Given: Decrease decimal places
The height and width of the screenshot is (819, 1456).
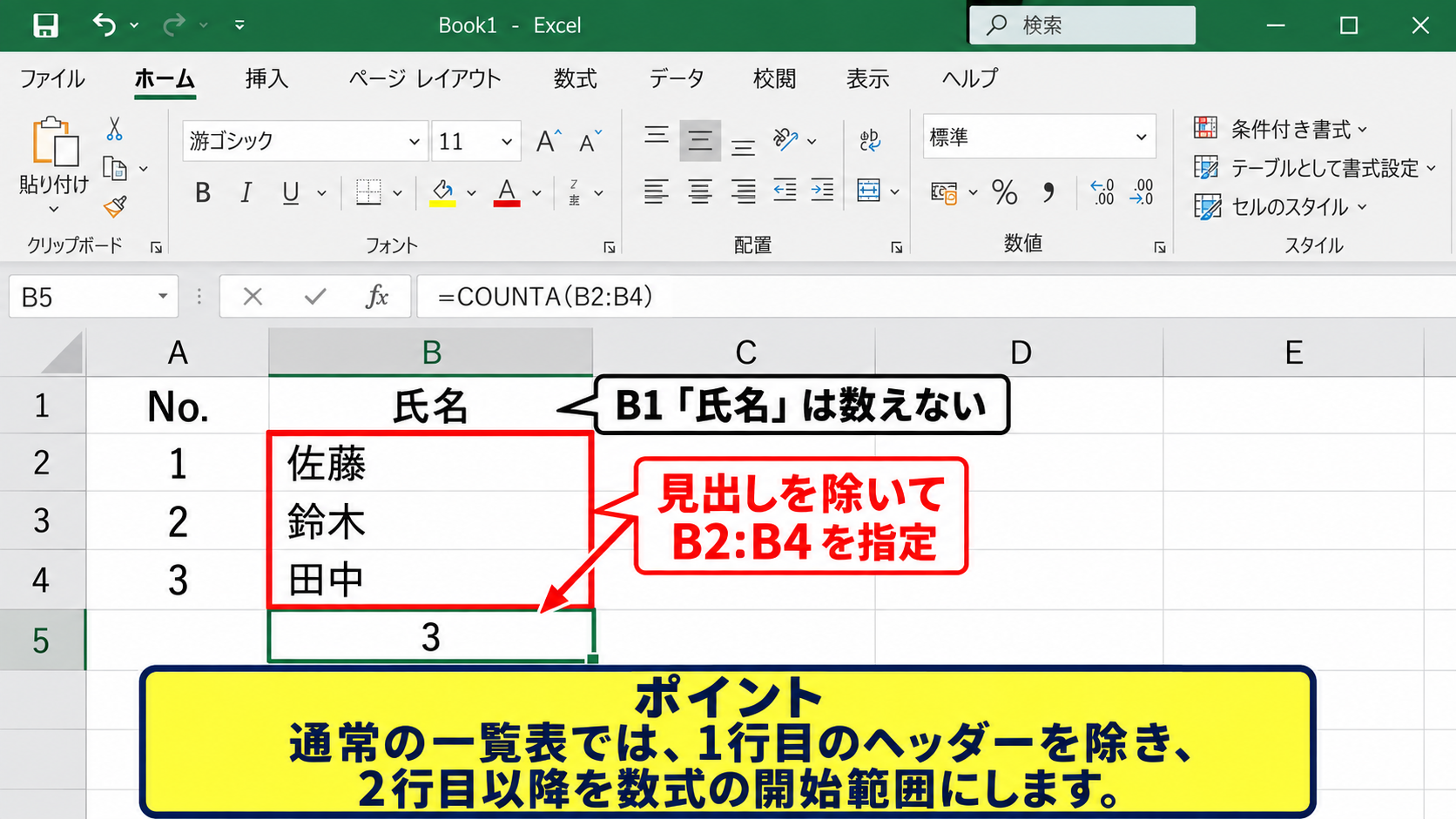Looking at the screenshot, I should (x=1142, y=192).
